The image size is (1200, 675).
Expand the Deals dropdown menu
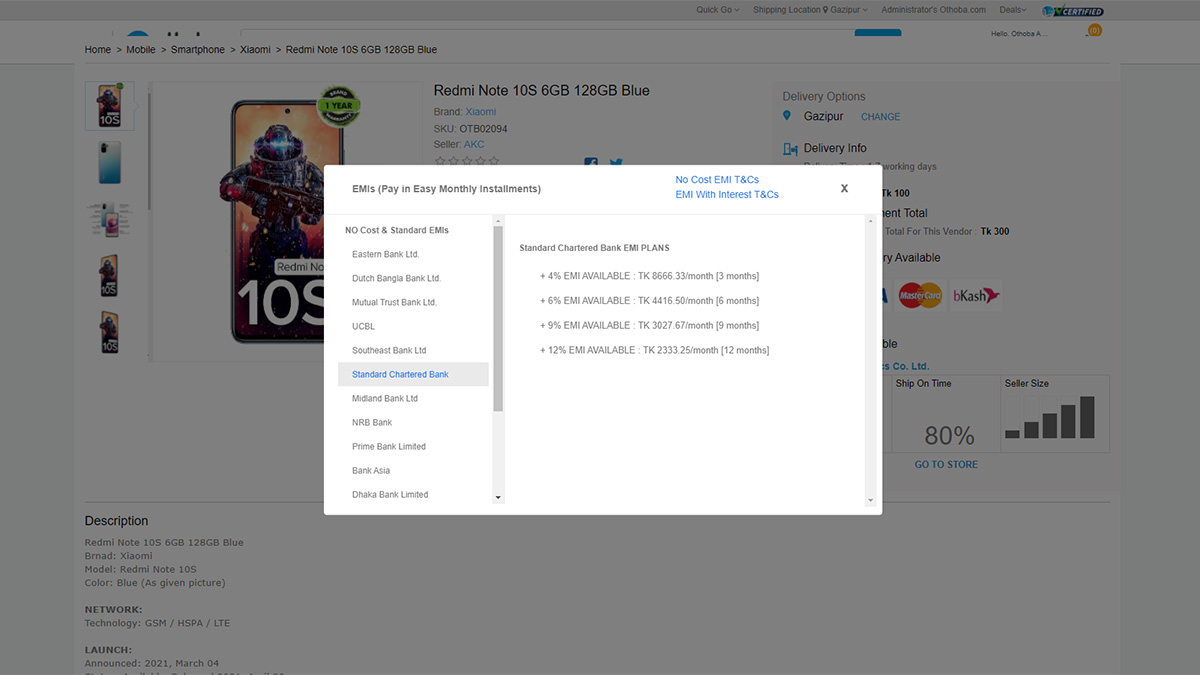click(x=1013, y=10)
